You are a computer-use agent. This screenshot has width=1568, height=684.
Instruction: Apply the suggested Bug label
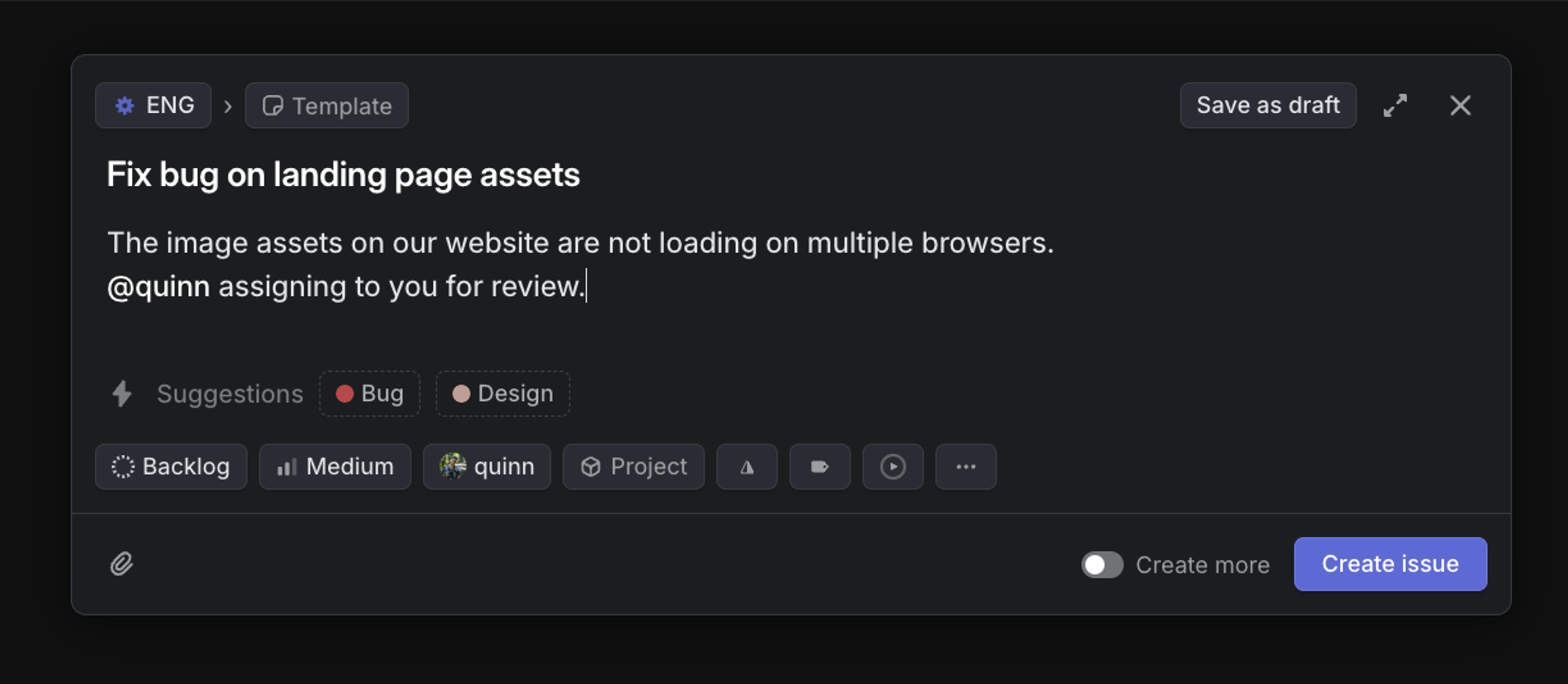click(369, 394)
